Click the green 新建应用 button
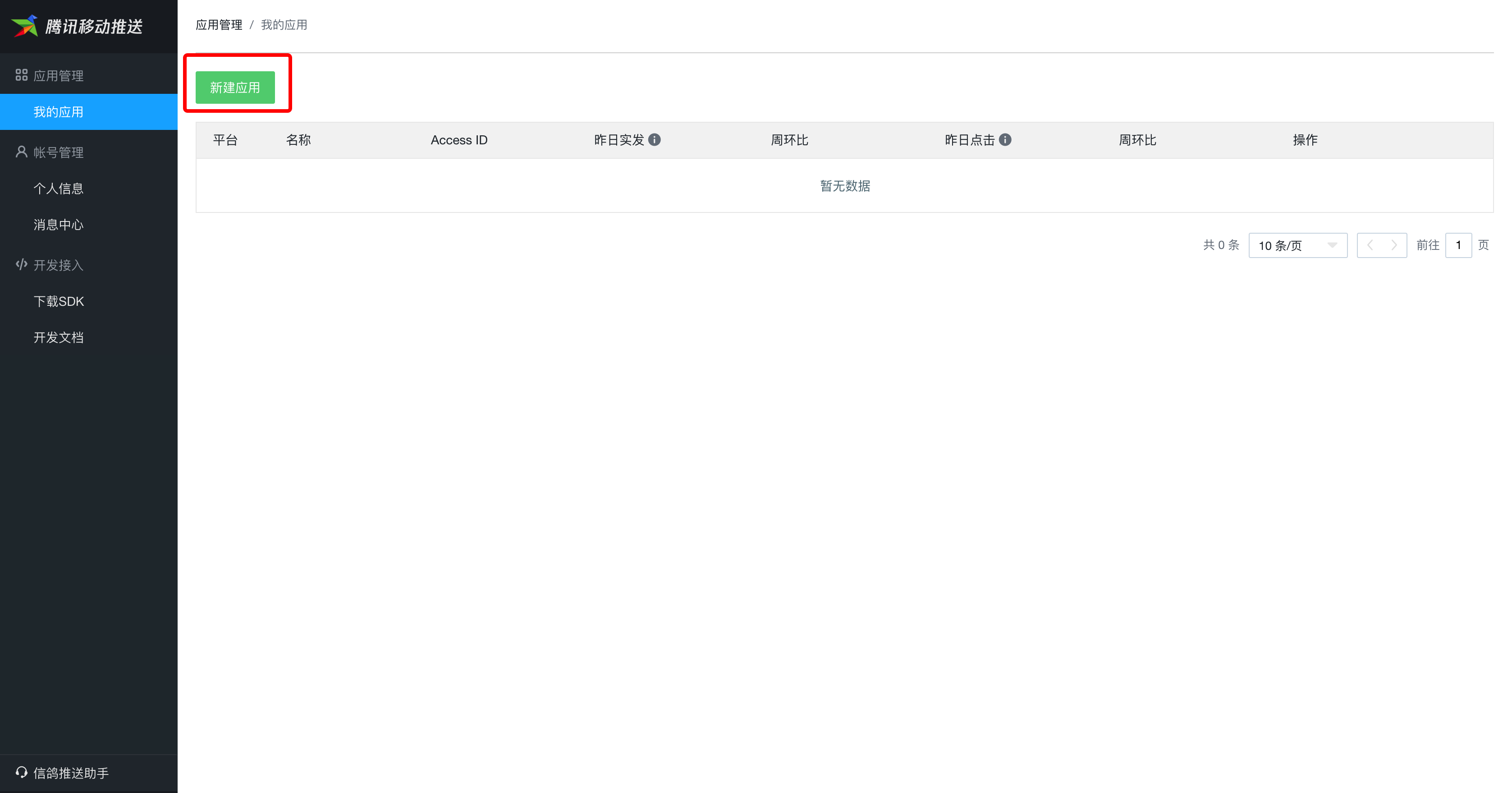 [x=235, y=88]
